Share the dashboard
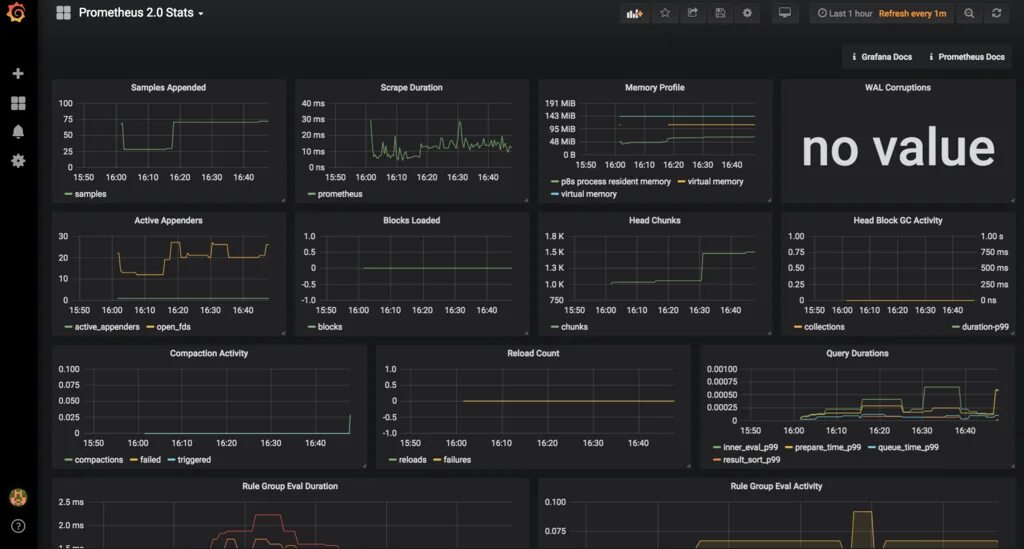Image resolution: width=1024 pixels, height=549 pixels. (x=692, y=13)
